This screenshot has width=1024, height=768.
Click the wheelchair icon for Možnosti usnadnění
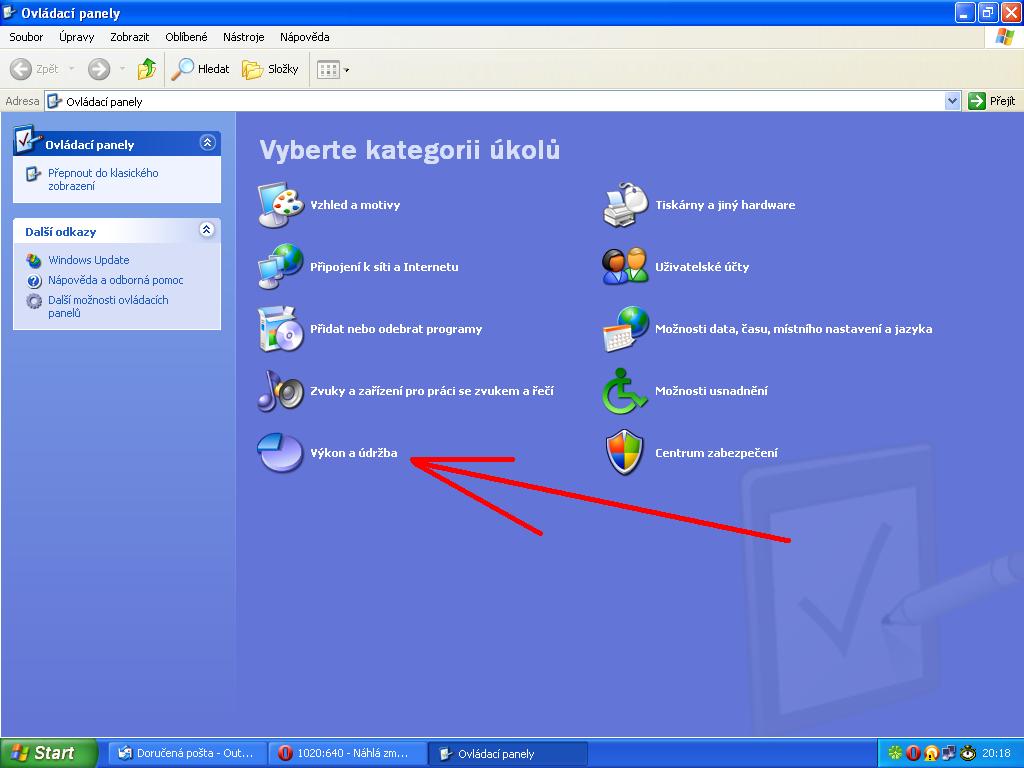point(624,391)
